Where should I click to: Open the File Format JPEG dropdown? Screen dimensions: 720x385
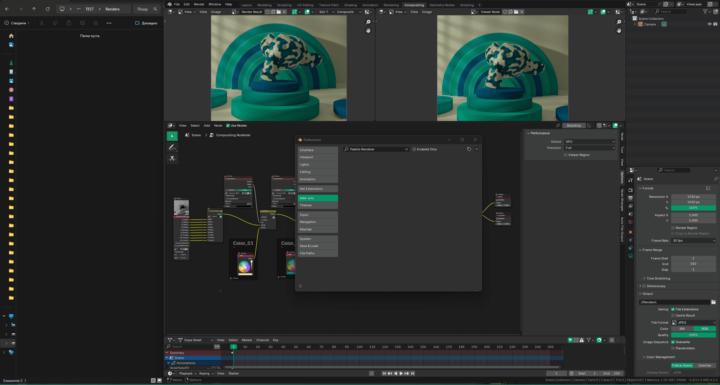[693, 323]
